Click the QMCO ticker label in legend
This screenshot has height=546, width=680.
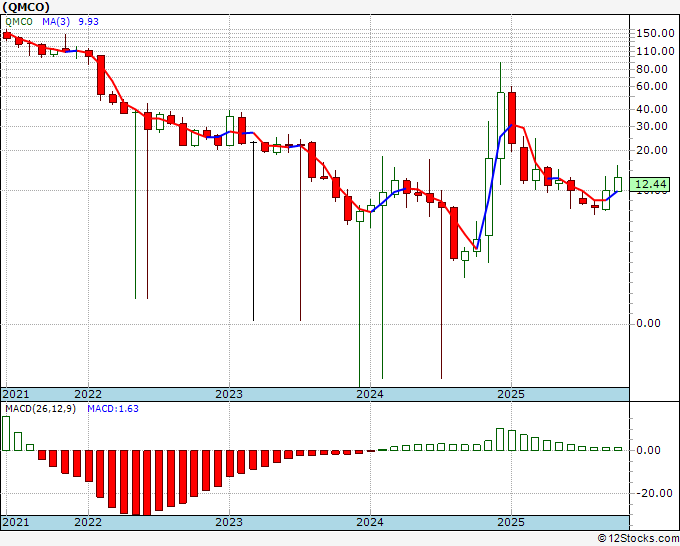(19, 22)
